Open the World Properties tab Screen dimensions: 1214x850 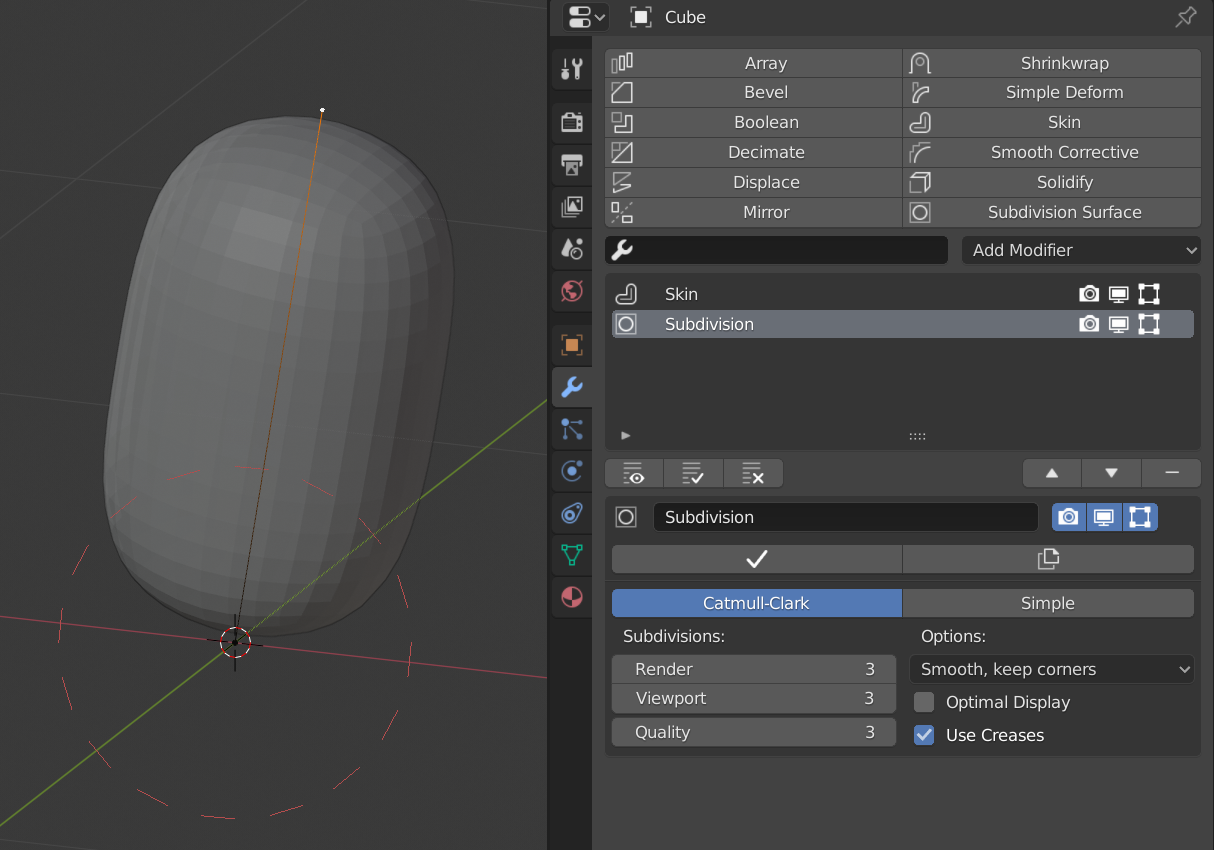(572, 291)
